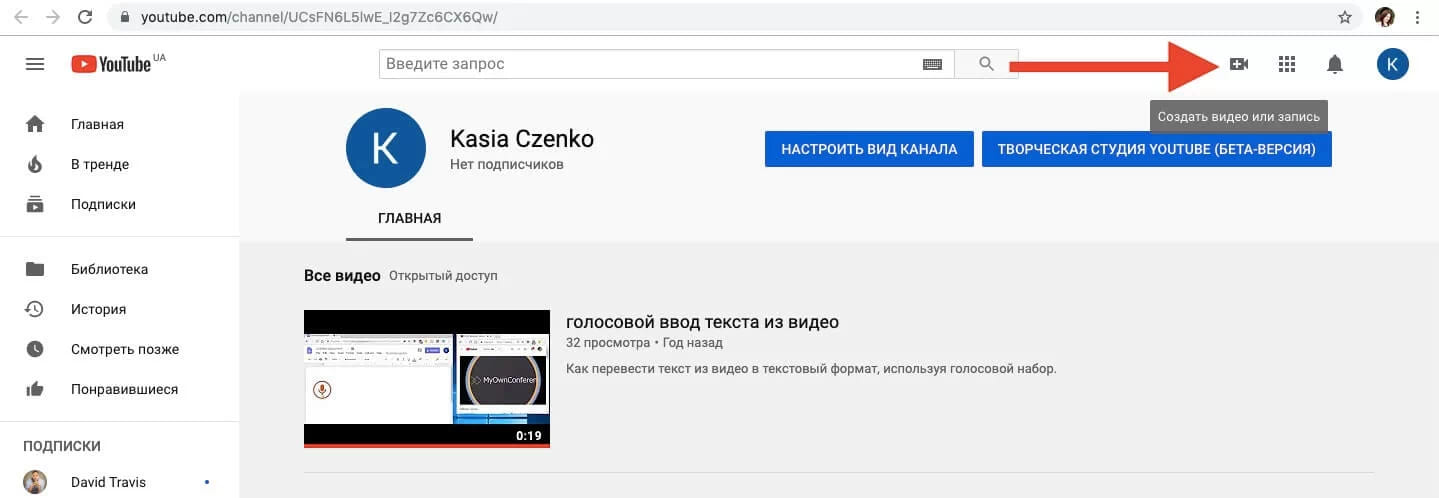This screenshot has width=1439, height=498.
Task: Click the Kasia Czenko channel name
Action: (x=522, y=138)
